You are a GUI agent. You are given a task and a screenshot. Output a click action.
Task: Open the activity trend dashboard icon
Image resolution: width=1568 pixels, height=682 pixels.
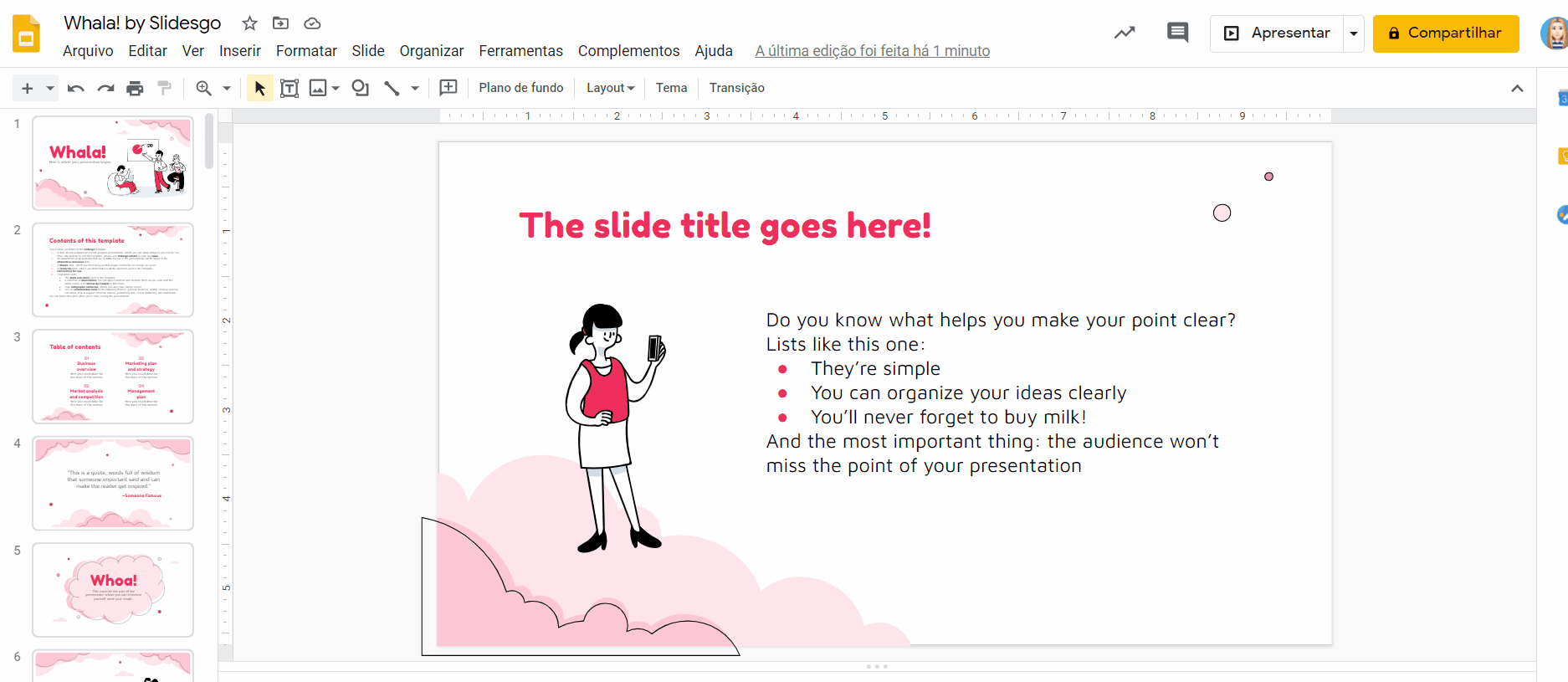point(1125,33)
